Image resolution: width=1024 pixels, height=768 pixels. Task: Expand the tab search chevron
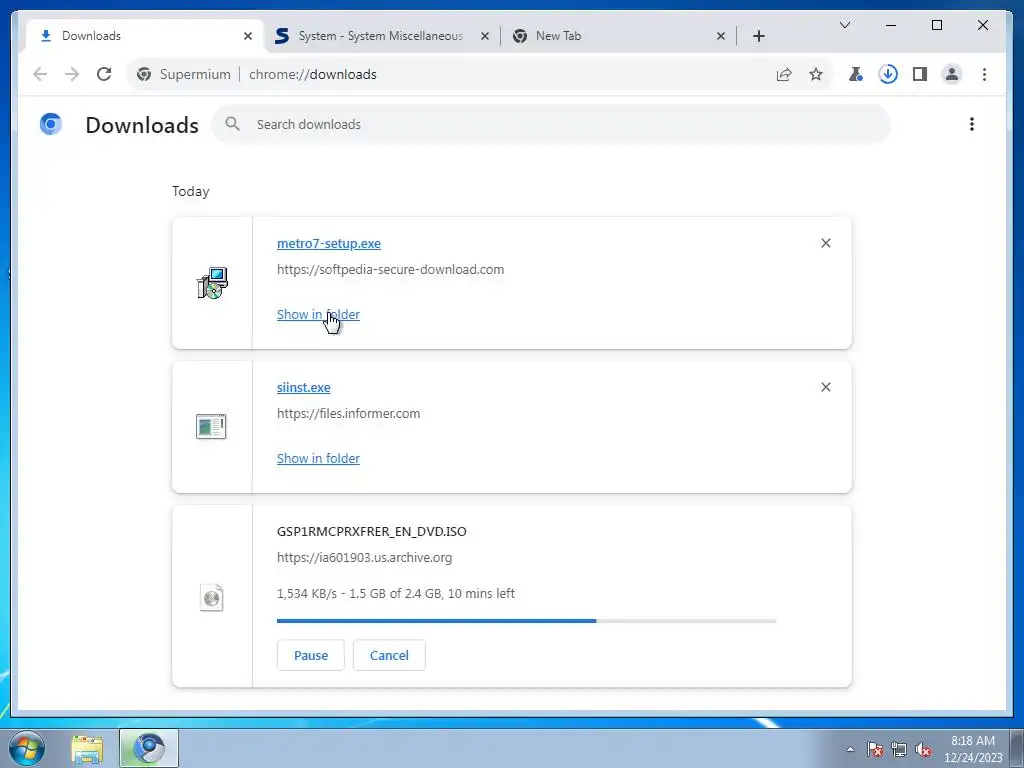pyautogui.click(x=844, y=25)
